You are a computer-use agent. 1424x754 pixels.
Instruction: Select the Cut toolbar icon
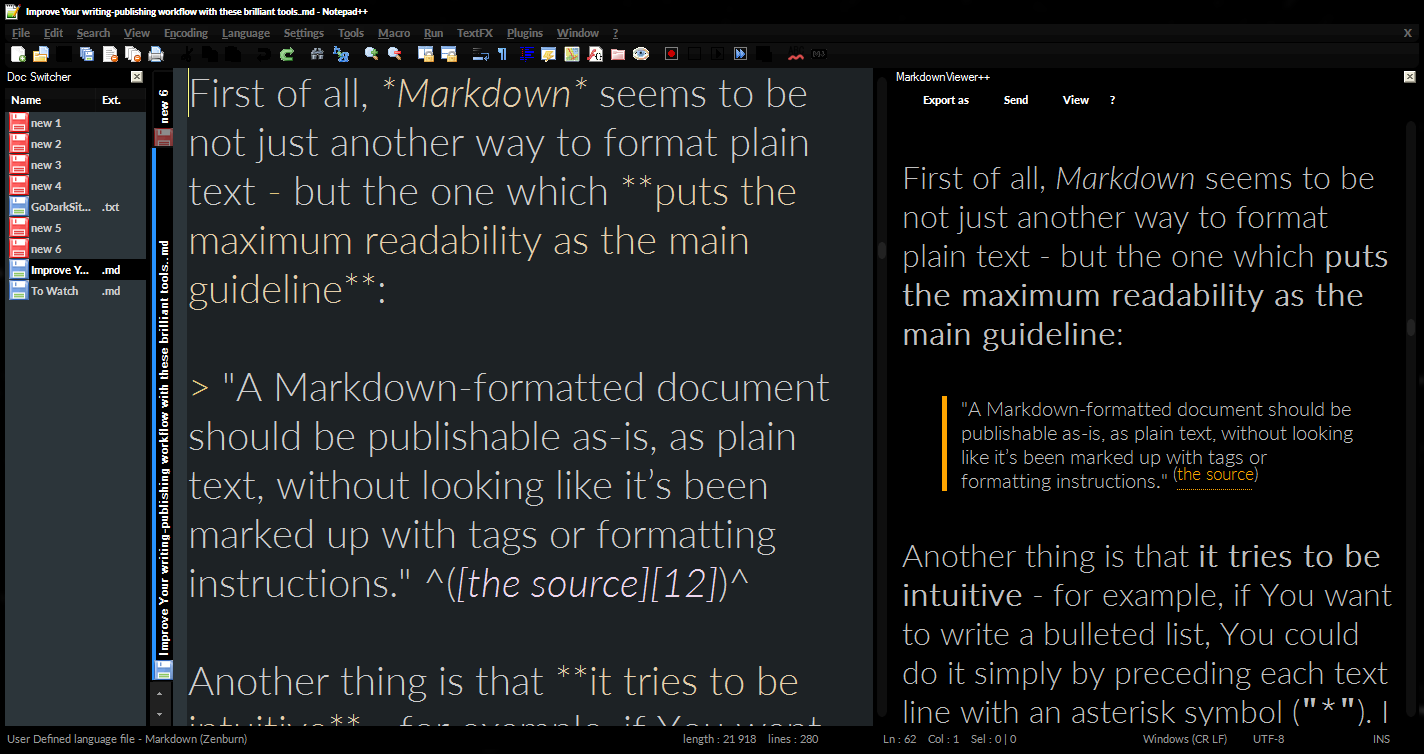click(x=189, y=53)
